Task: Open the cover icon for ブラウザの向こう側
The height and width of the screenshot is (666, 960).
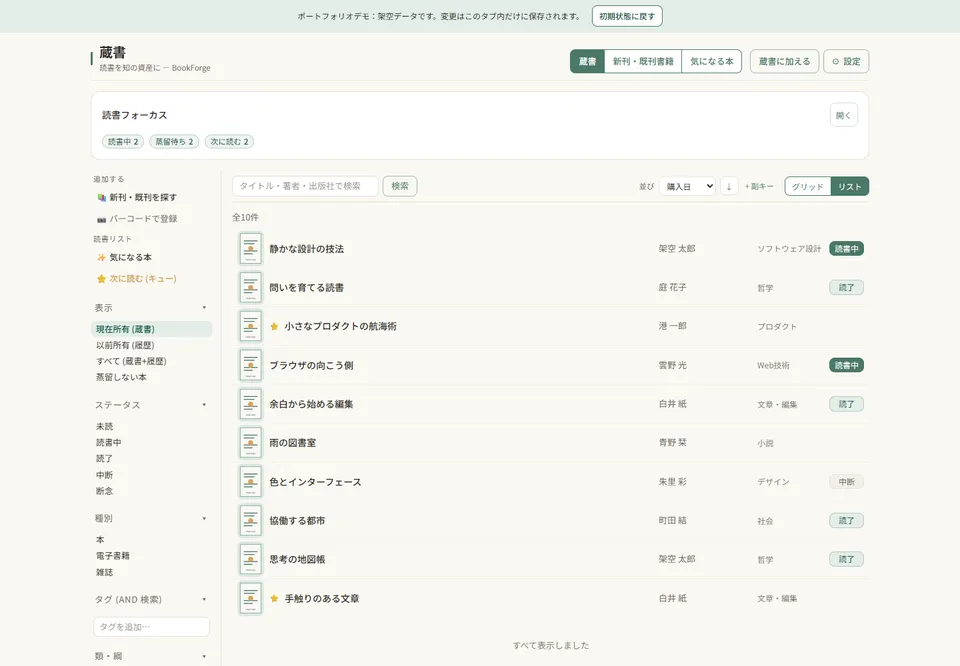Action: pyautogui.click(x=250, y=365)
